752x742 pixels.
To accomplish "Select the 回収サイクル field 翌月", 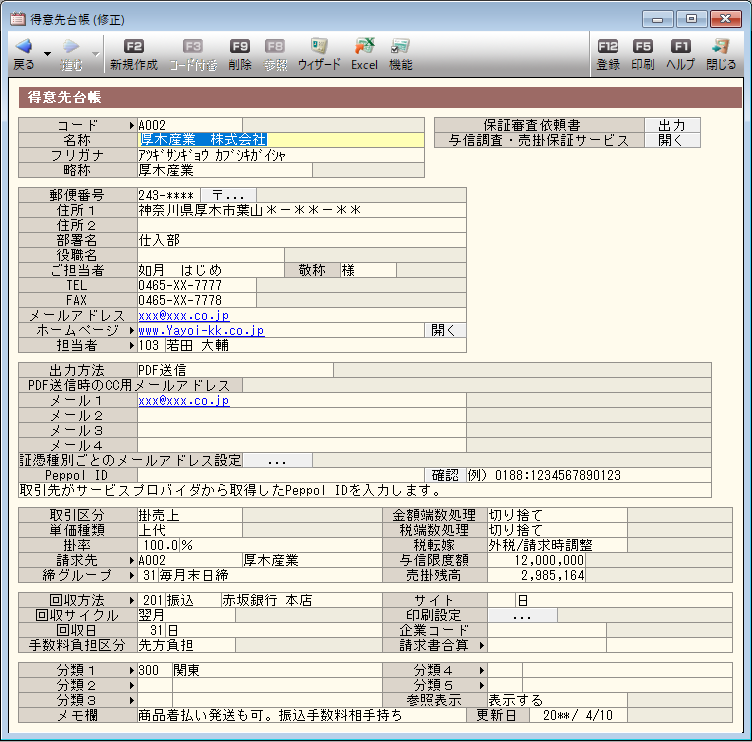I will [186, 615].
